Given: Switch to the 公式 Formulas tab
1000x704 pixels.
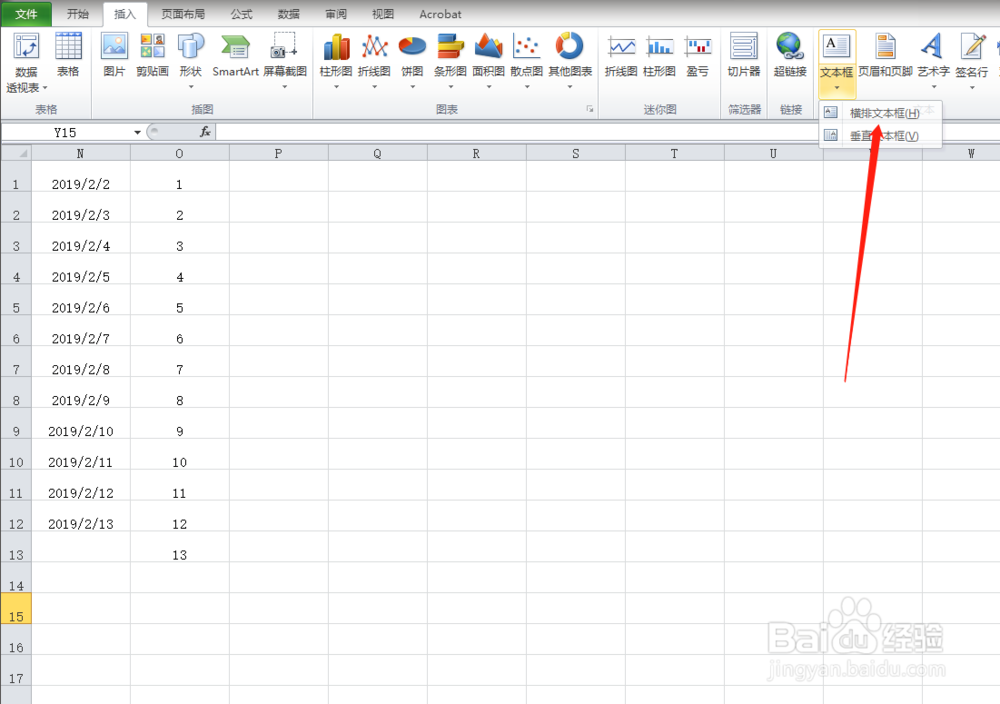Looking at the screenshot, I should click(242, 14).
